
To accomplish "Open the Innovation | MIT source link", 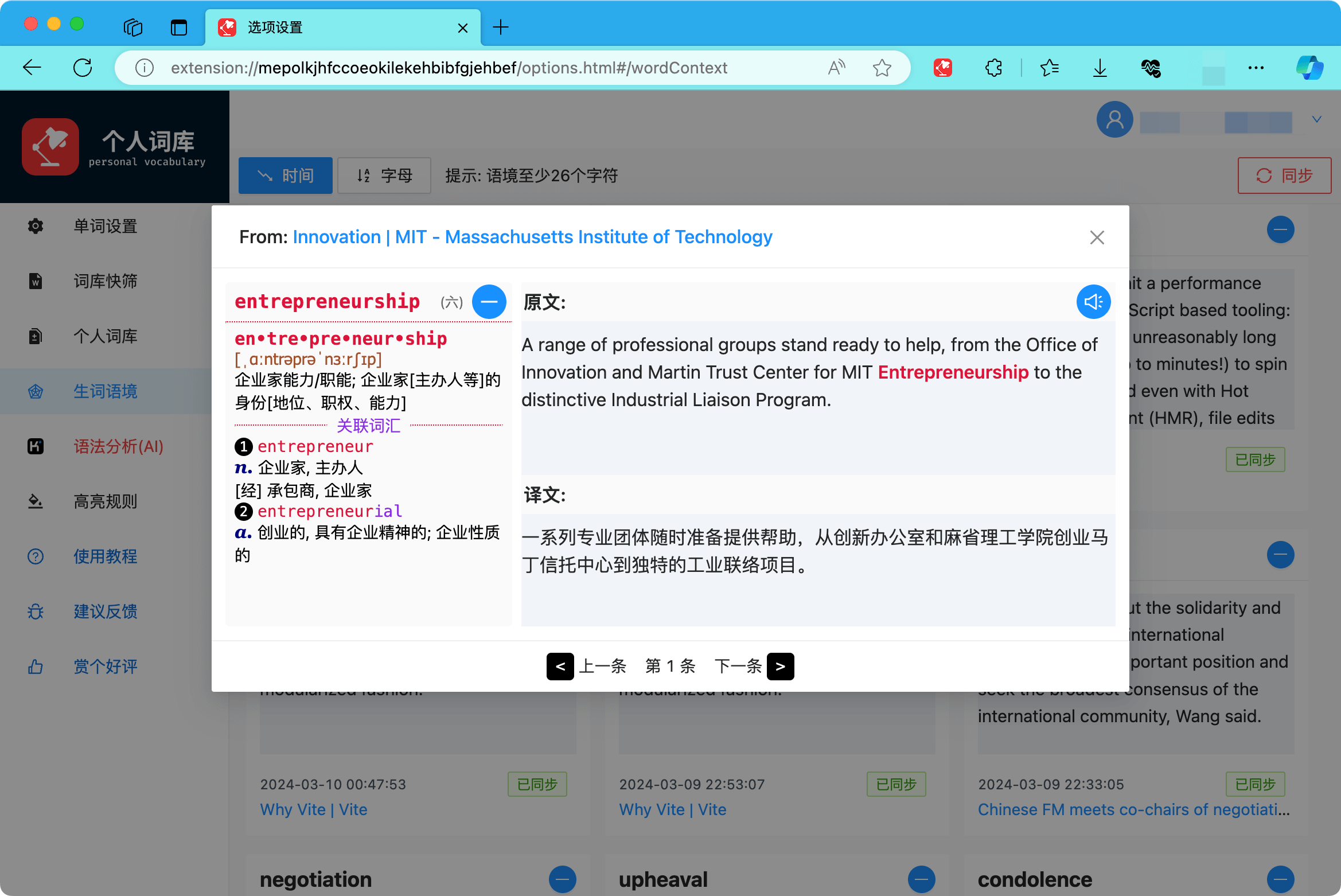I will (x=532, y=236).
